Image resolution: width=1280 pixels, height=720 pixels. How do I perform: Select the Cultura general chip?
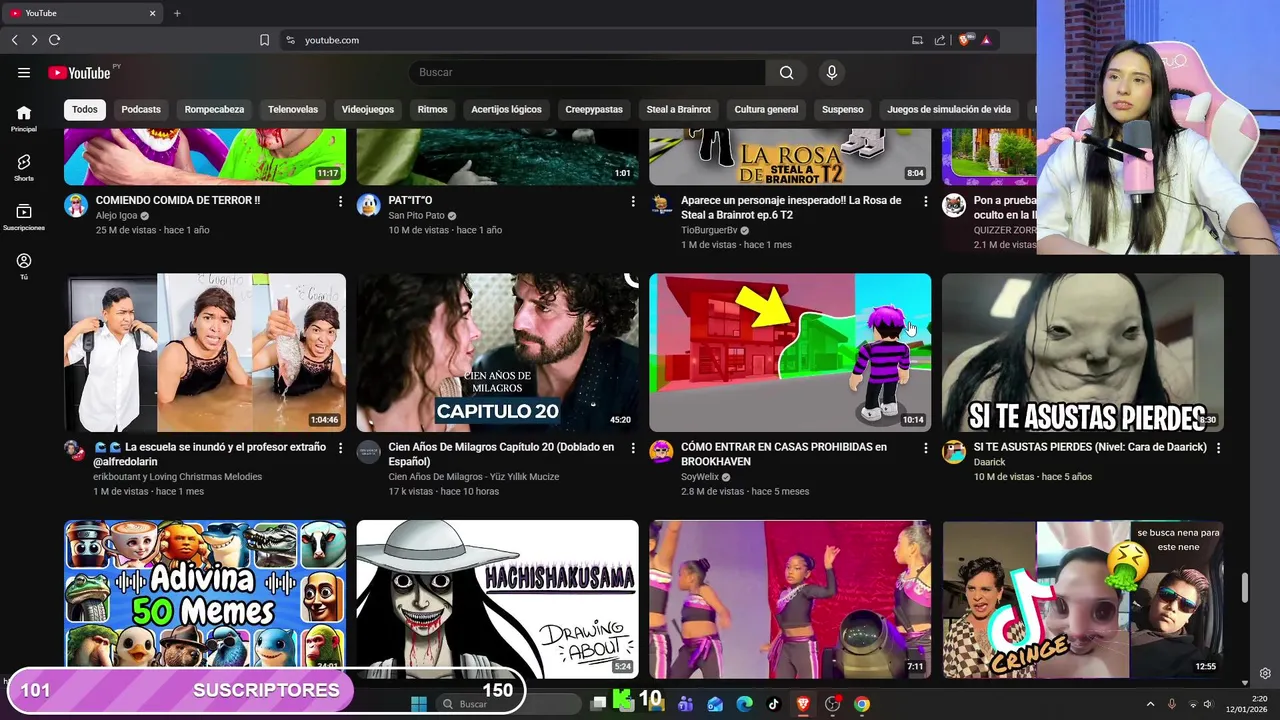tap(766, 109)
